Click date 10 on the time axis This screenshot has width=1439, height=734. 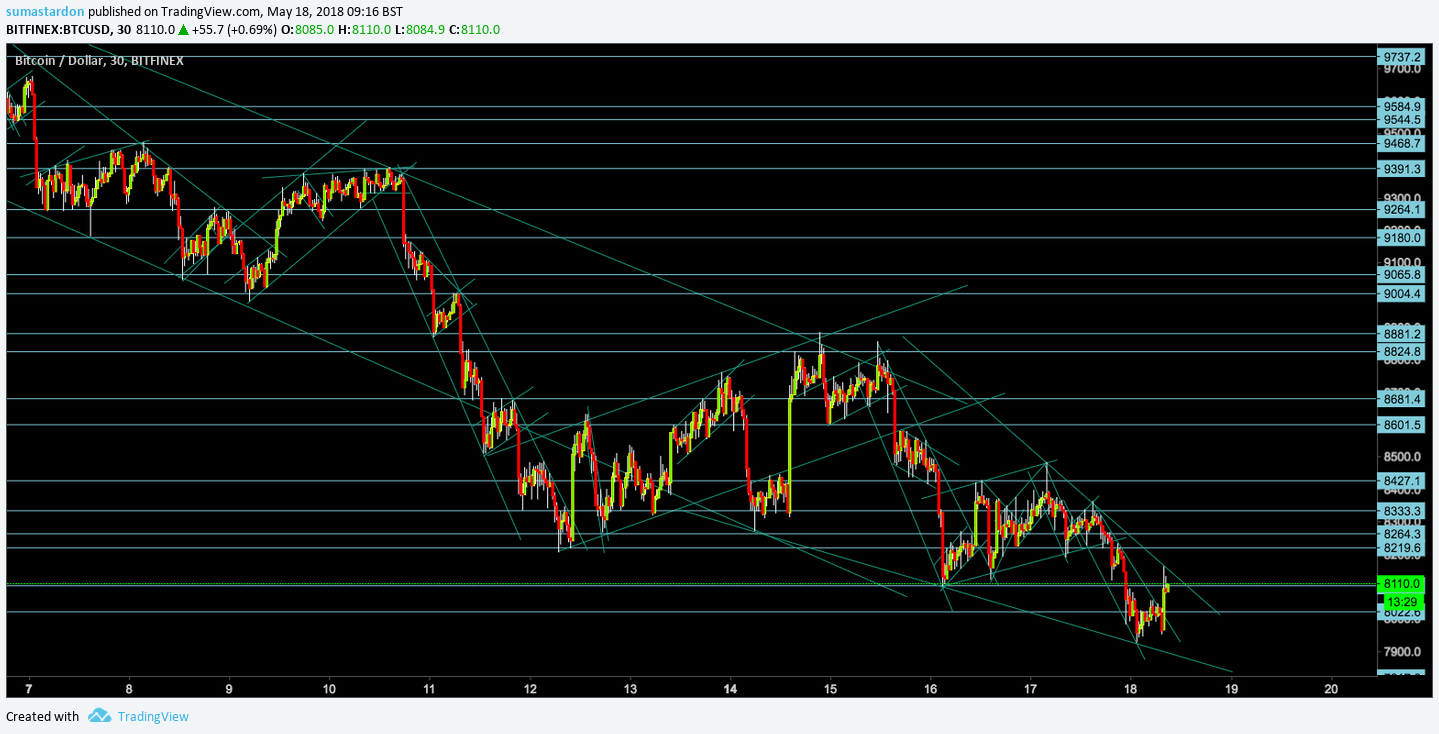(x=329, y=688)
